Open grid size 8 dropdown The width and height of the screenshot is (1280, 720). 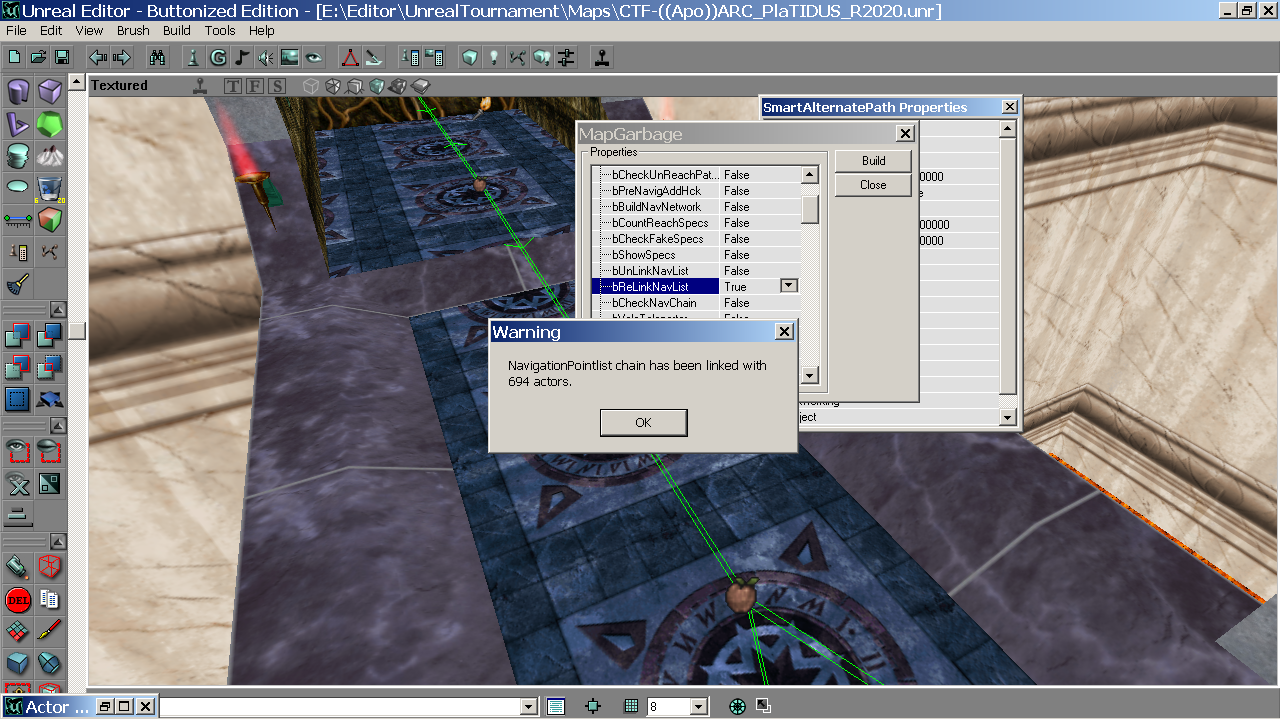[698, 707]
